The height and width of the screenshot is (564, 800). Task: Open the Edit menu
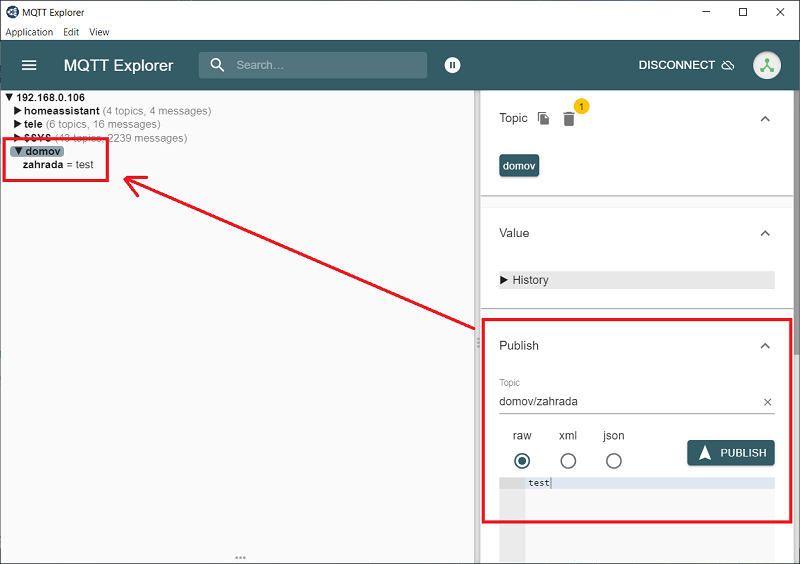[71, 32]
